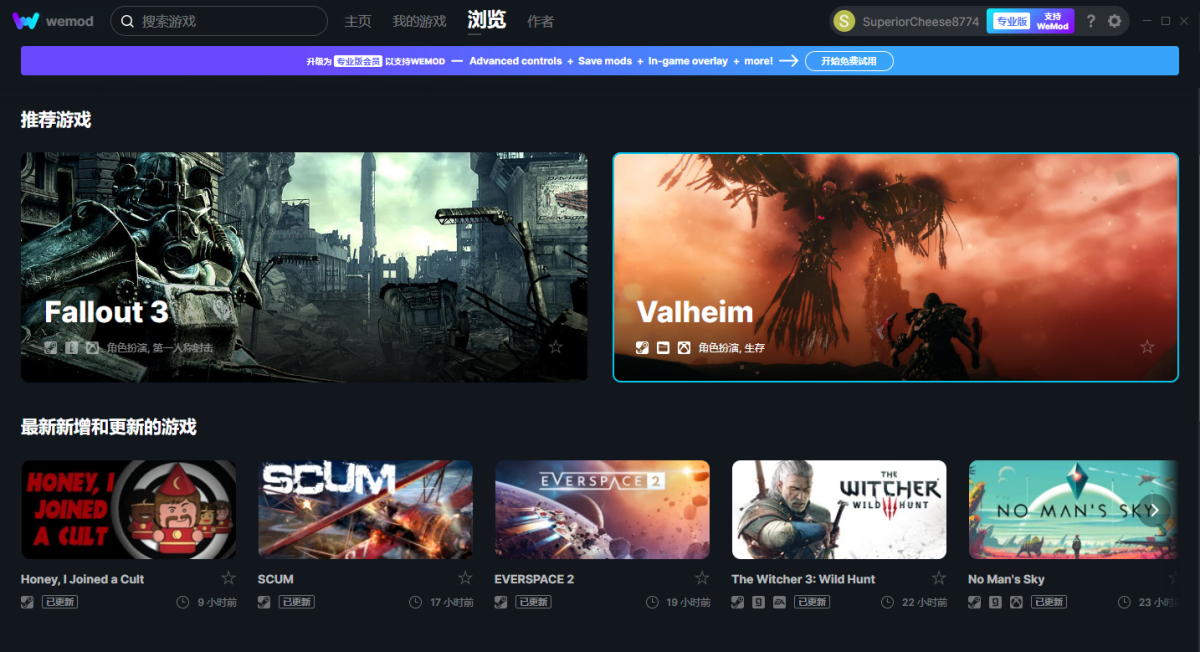Click the 专业版 支持 WeMod button

(x=1030, y=21)
